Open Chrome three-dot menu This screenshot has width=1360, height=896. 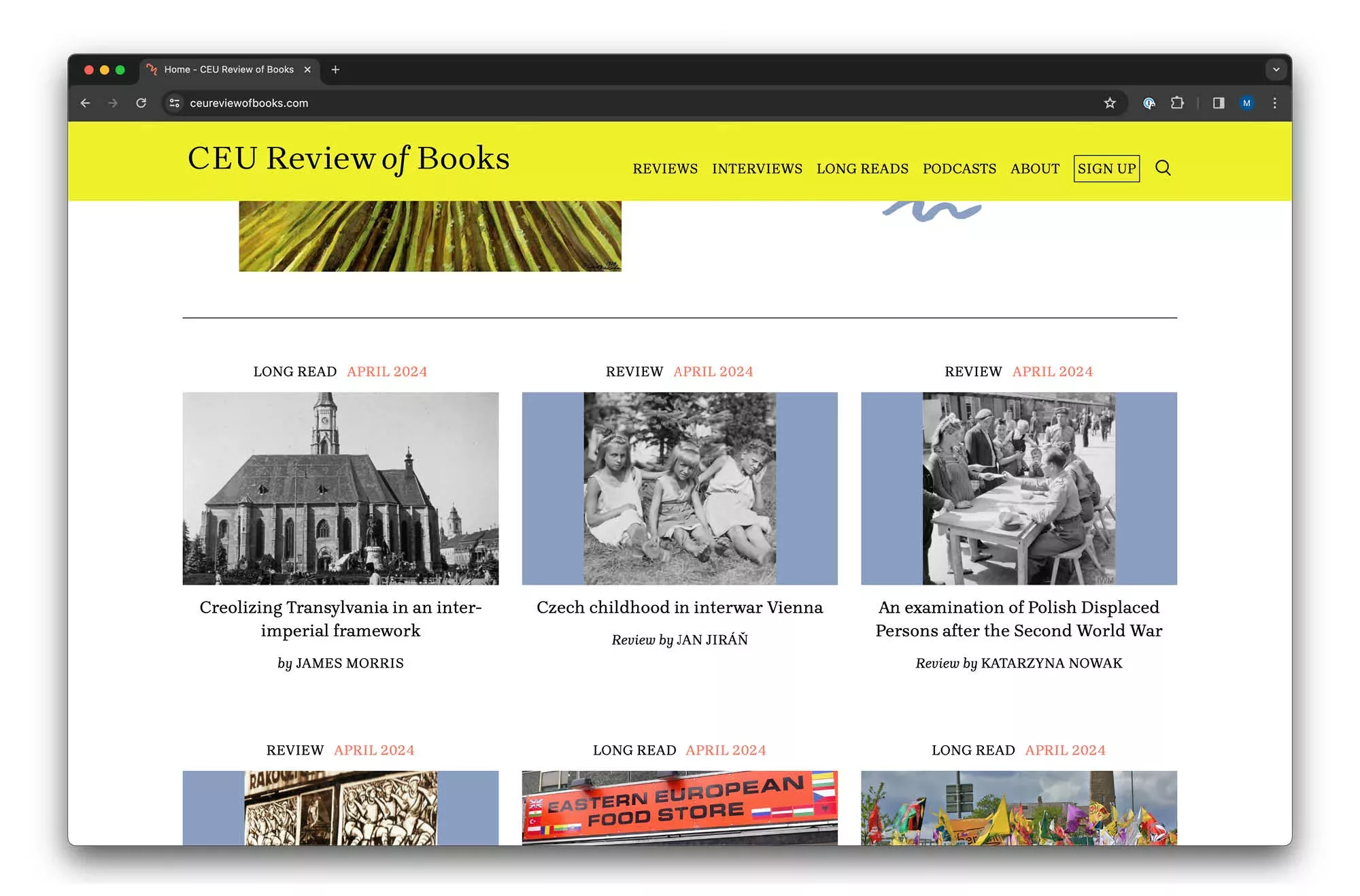coord(1275,103)
